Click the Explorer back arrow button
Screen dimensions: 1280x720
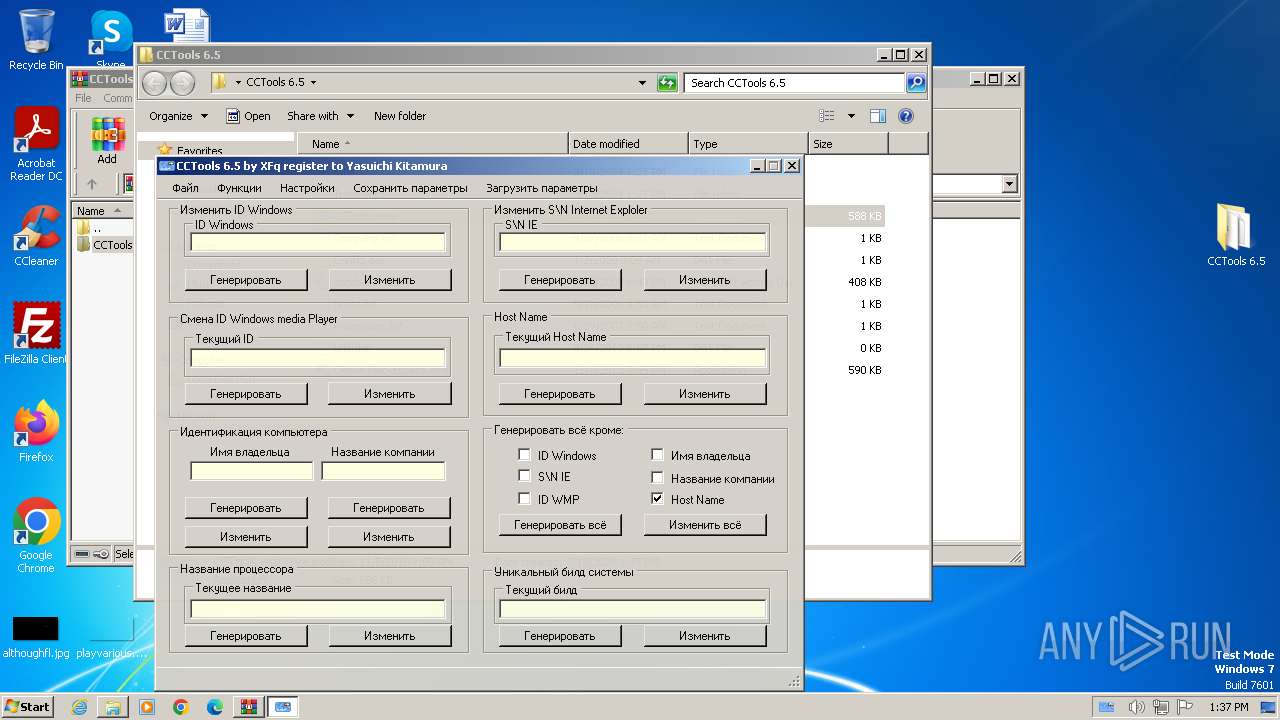155,83
